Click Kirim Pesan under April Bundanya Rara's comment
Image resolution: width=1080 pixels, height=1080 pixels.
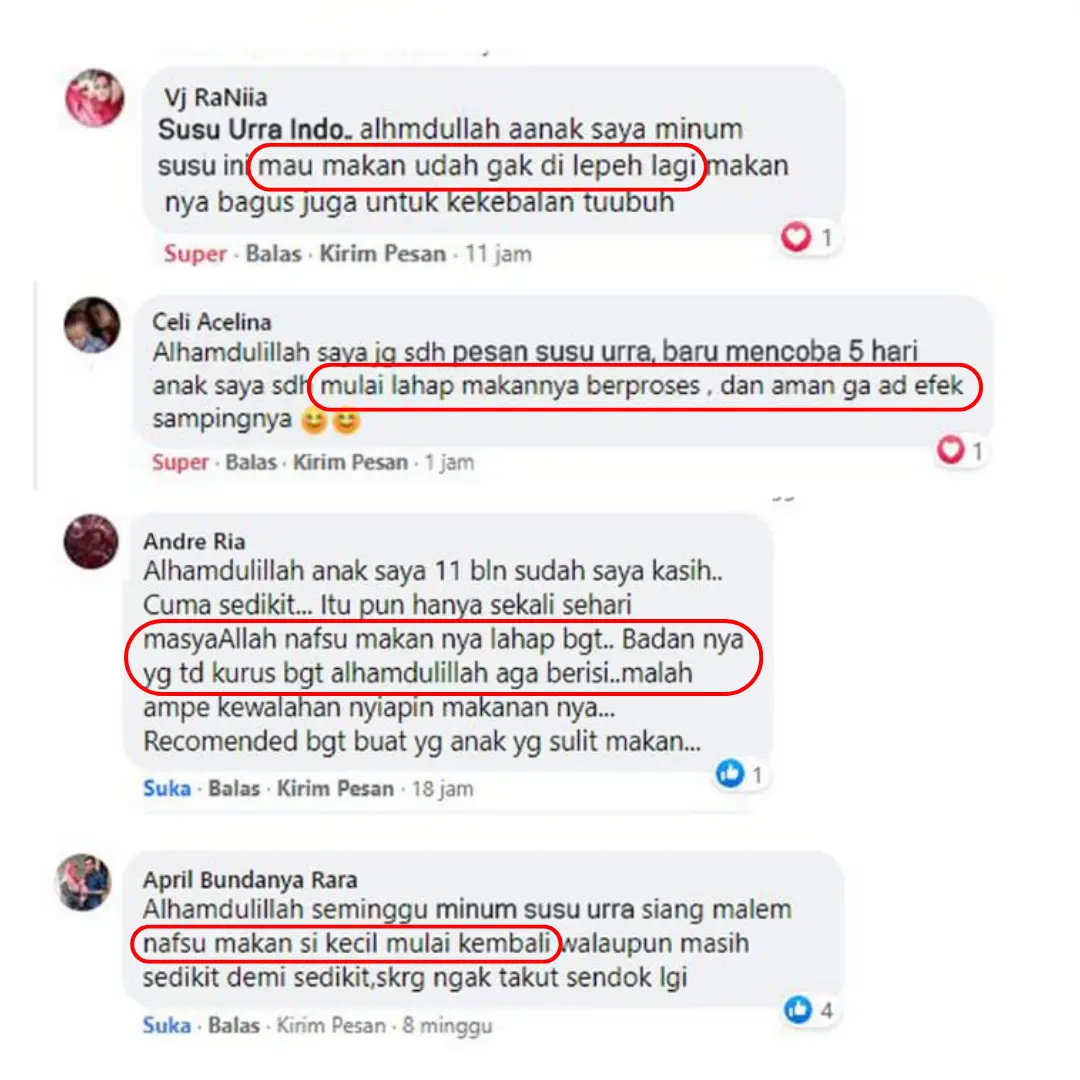coord(331,1025)
